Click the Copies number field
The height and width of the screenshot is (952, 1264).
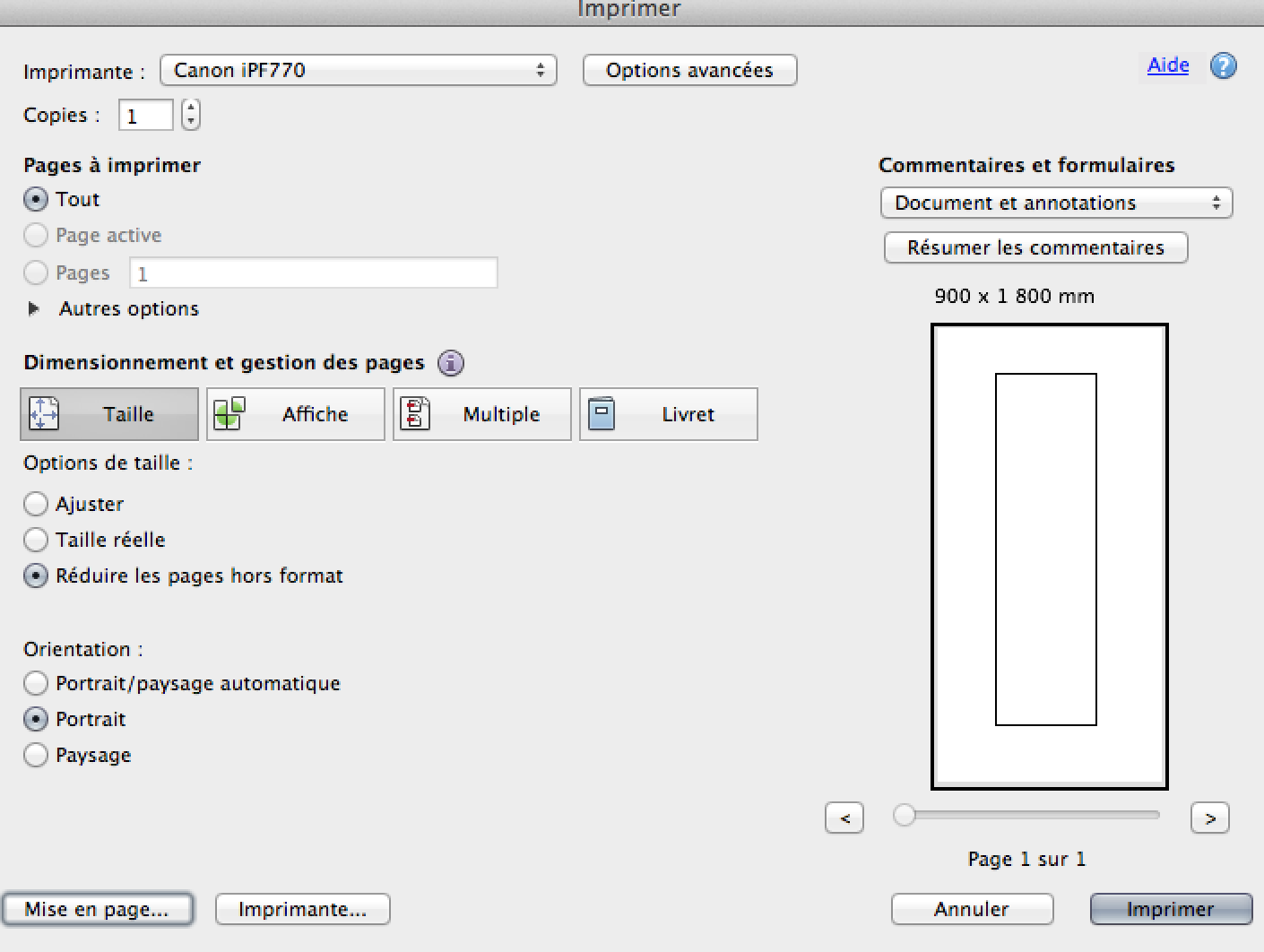145,116
